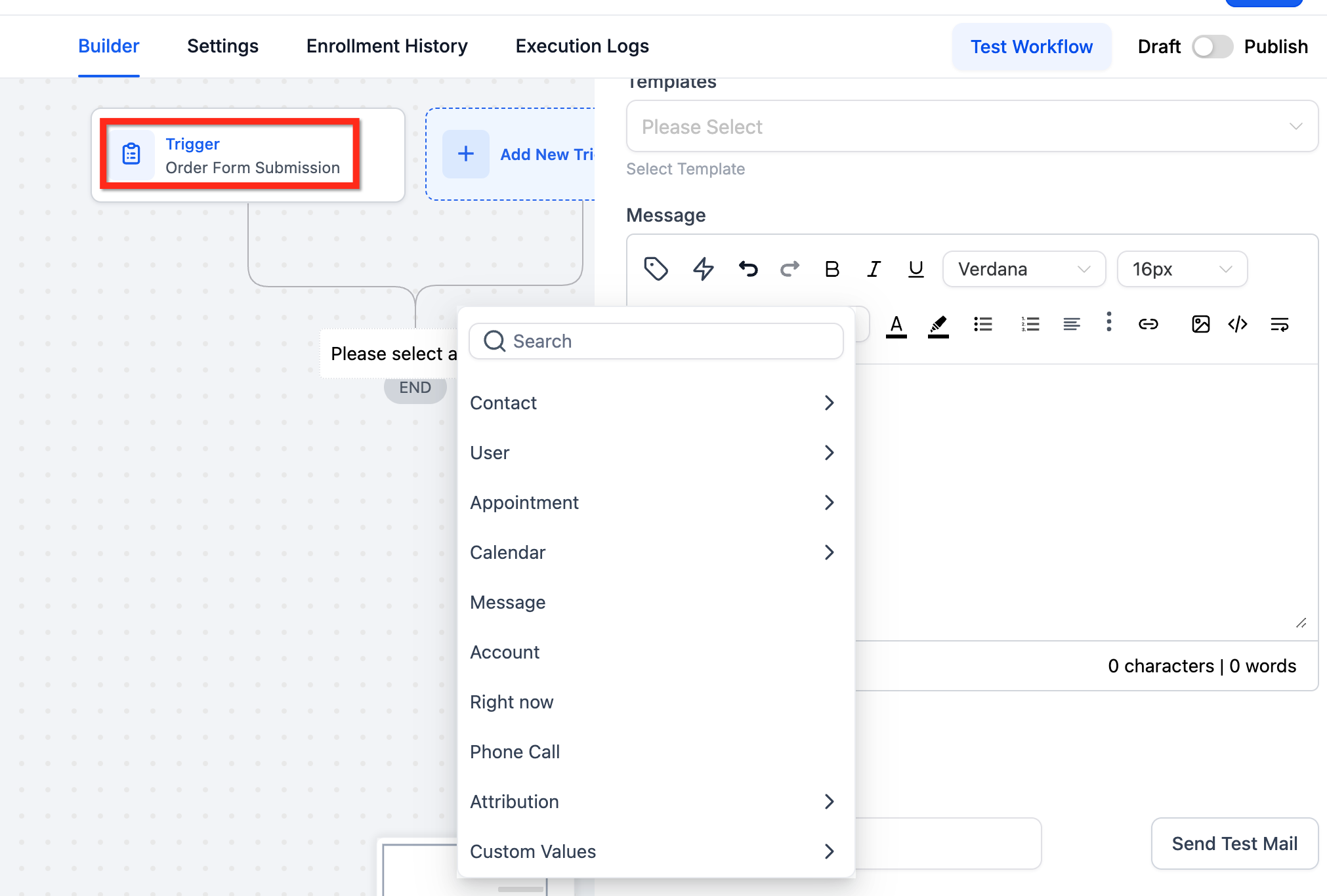
Task: Open the text highlight color picker
Action: 938,325
